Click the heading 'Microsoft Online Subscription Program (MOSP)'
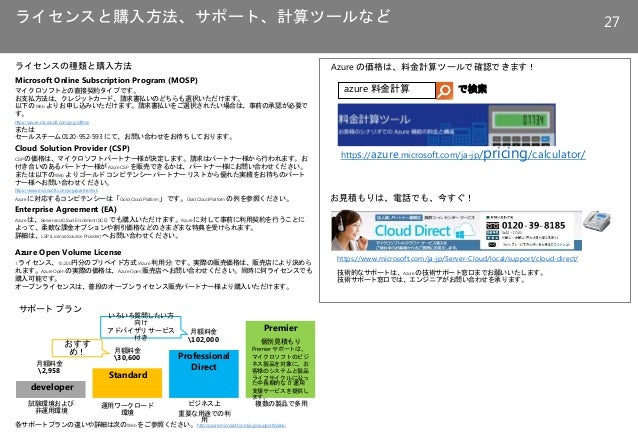638x442 pixels. point(106,80)
